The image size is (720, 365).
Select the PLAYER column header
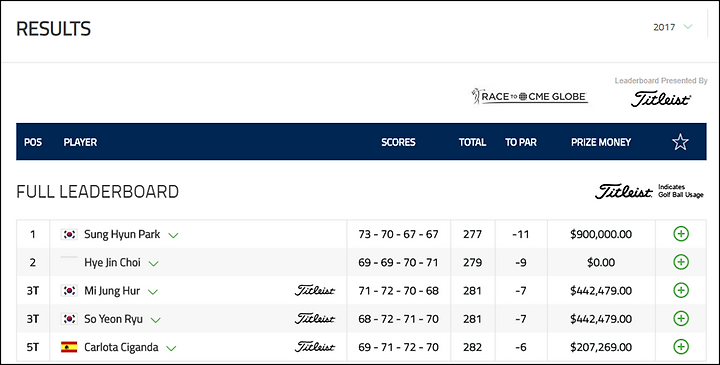[x=80, y=142]
